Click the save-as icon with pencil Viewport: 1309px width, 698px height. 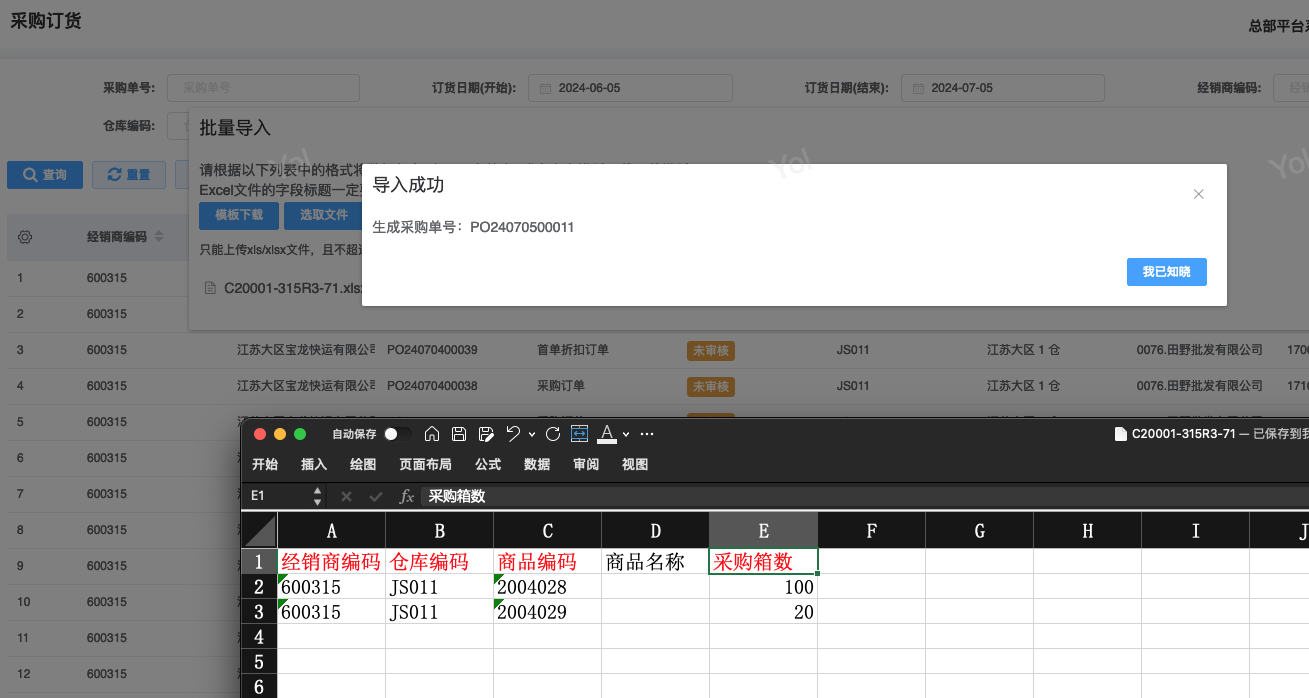coord(486,434)
